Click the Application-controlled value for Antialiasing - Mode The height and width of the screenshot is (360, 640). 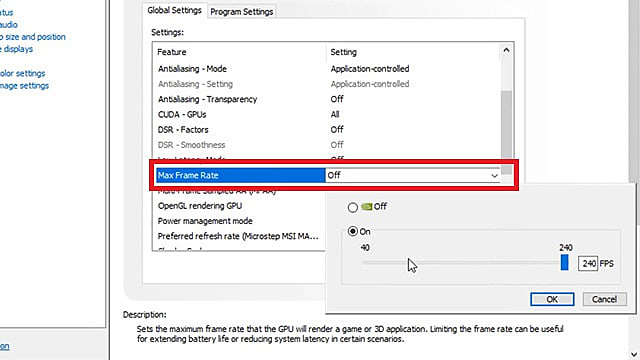[x=370, y=69]
